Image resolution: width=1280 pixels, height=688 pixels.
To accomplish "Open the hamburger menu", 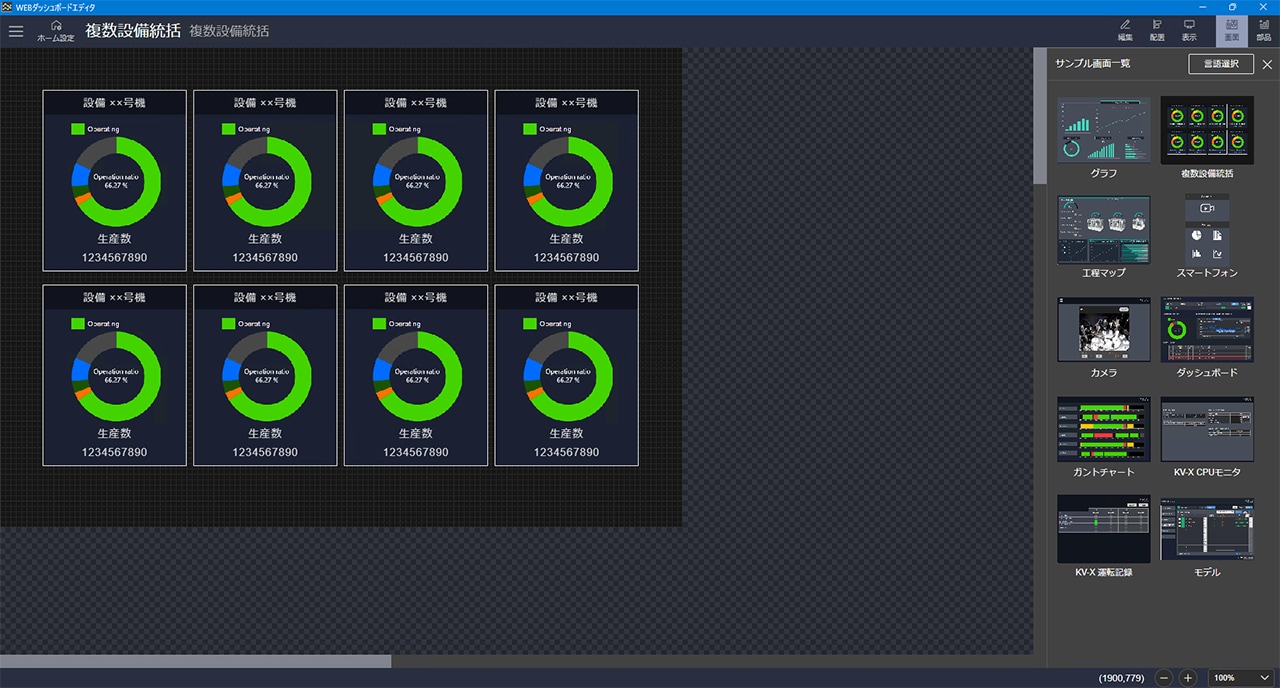I will (16, 31).
